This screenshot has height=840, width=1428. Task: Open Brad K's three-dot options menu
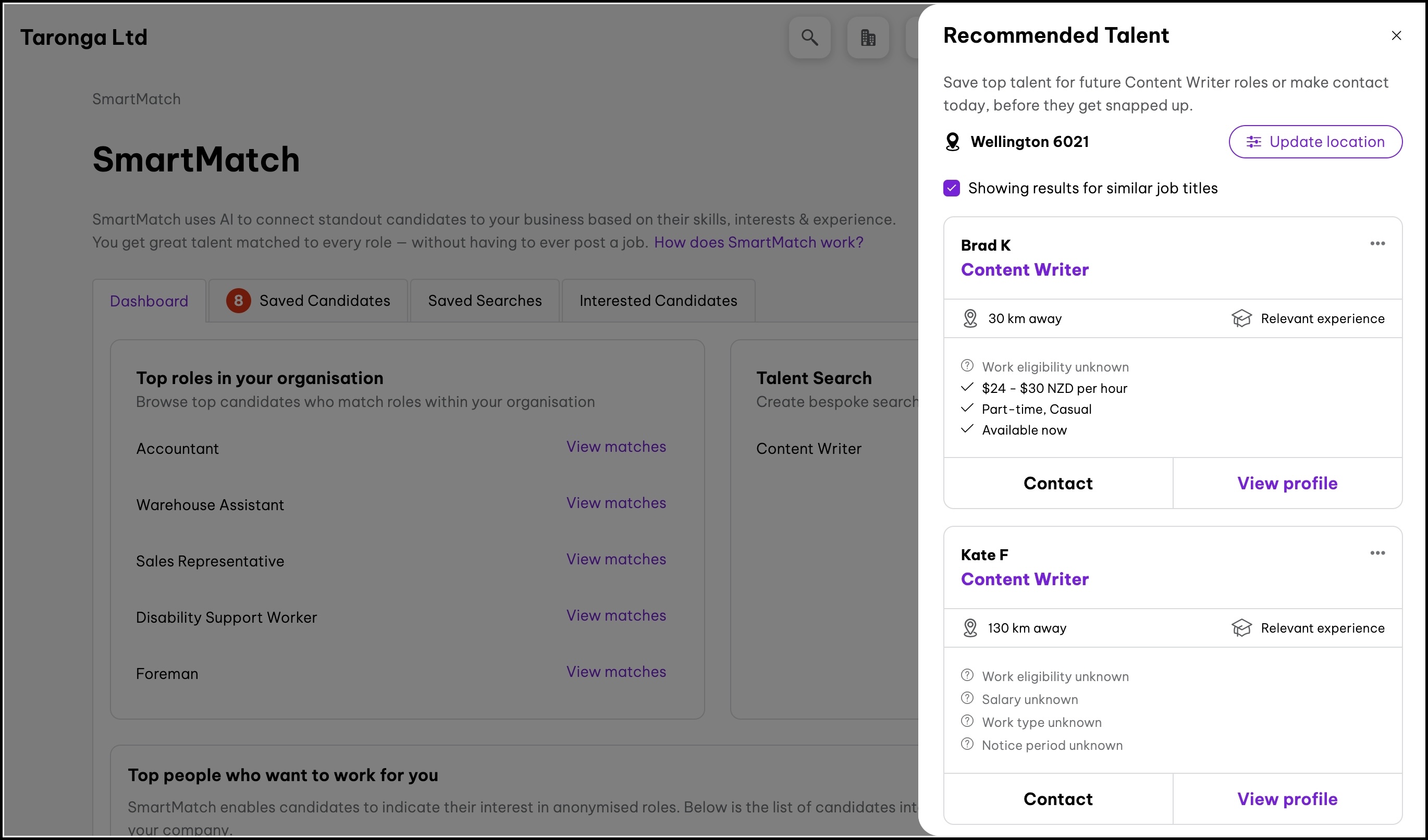click(1377, 243)
